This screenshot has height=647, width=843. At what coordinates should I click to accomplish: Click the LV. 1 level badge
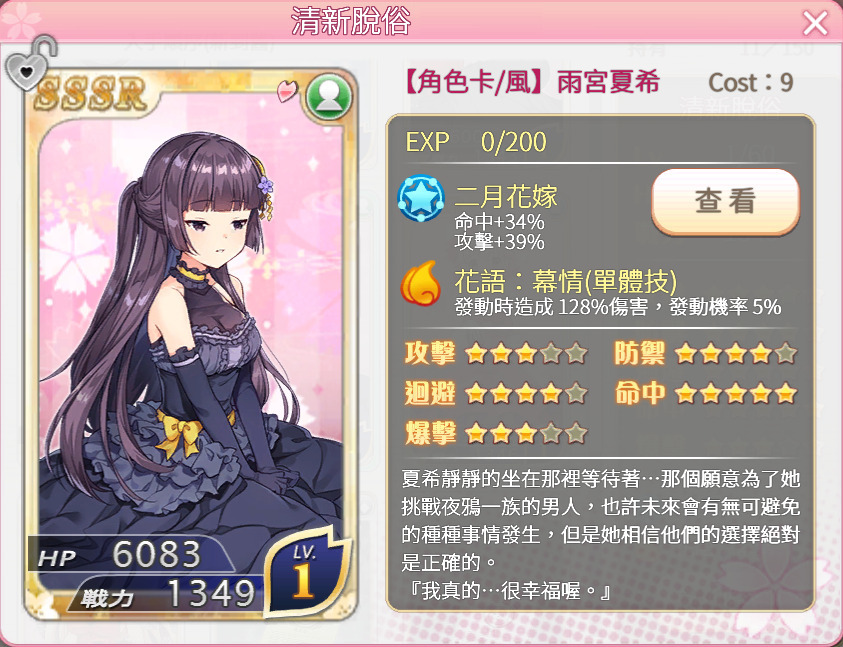click(x=305, y=572)
